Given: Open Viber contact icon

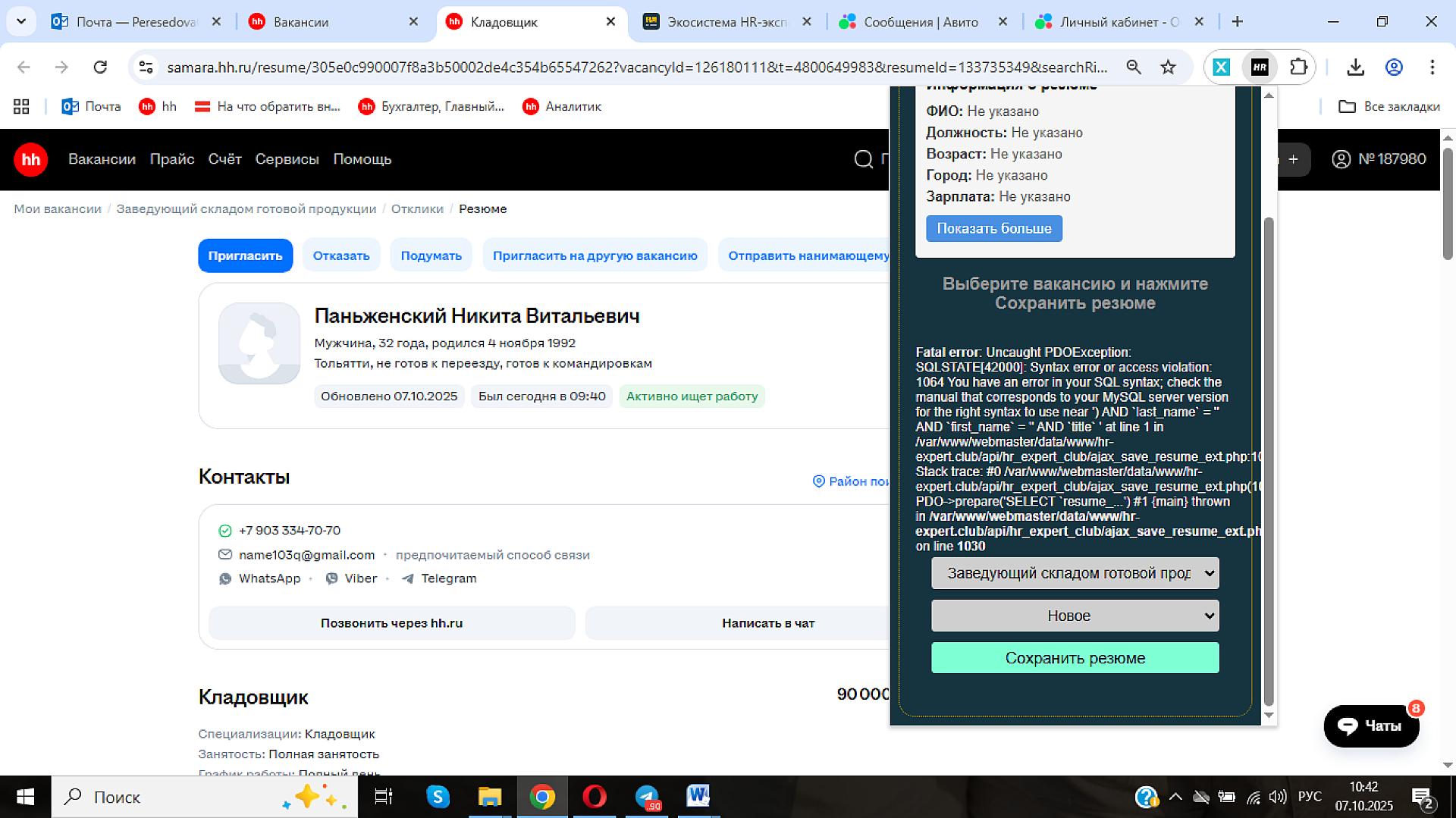Looking at the screenshot, I should tap(332, 578).
